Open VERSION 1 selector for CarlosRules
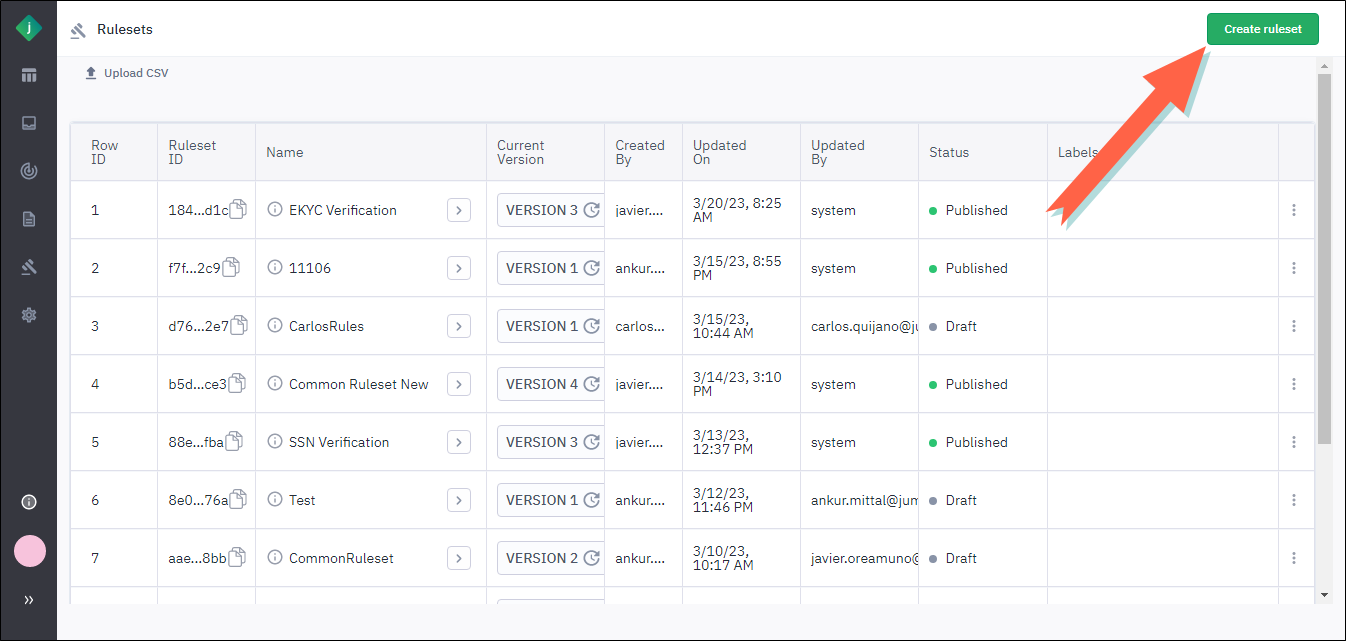 550,326
